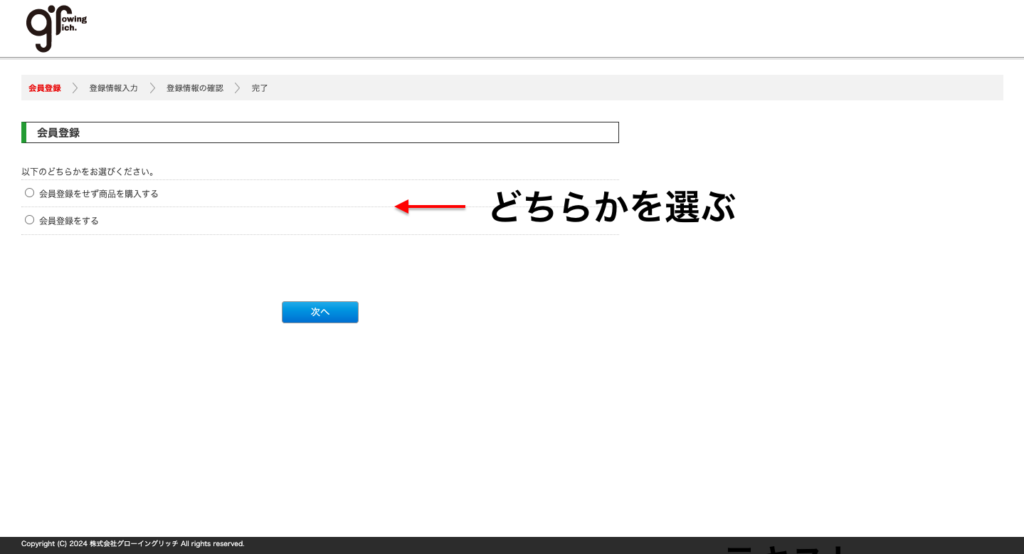Click the red 会員登録 breadcrumb step

click(45, 88)
